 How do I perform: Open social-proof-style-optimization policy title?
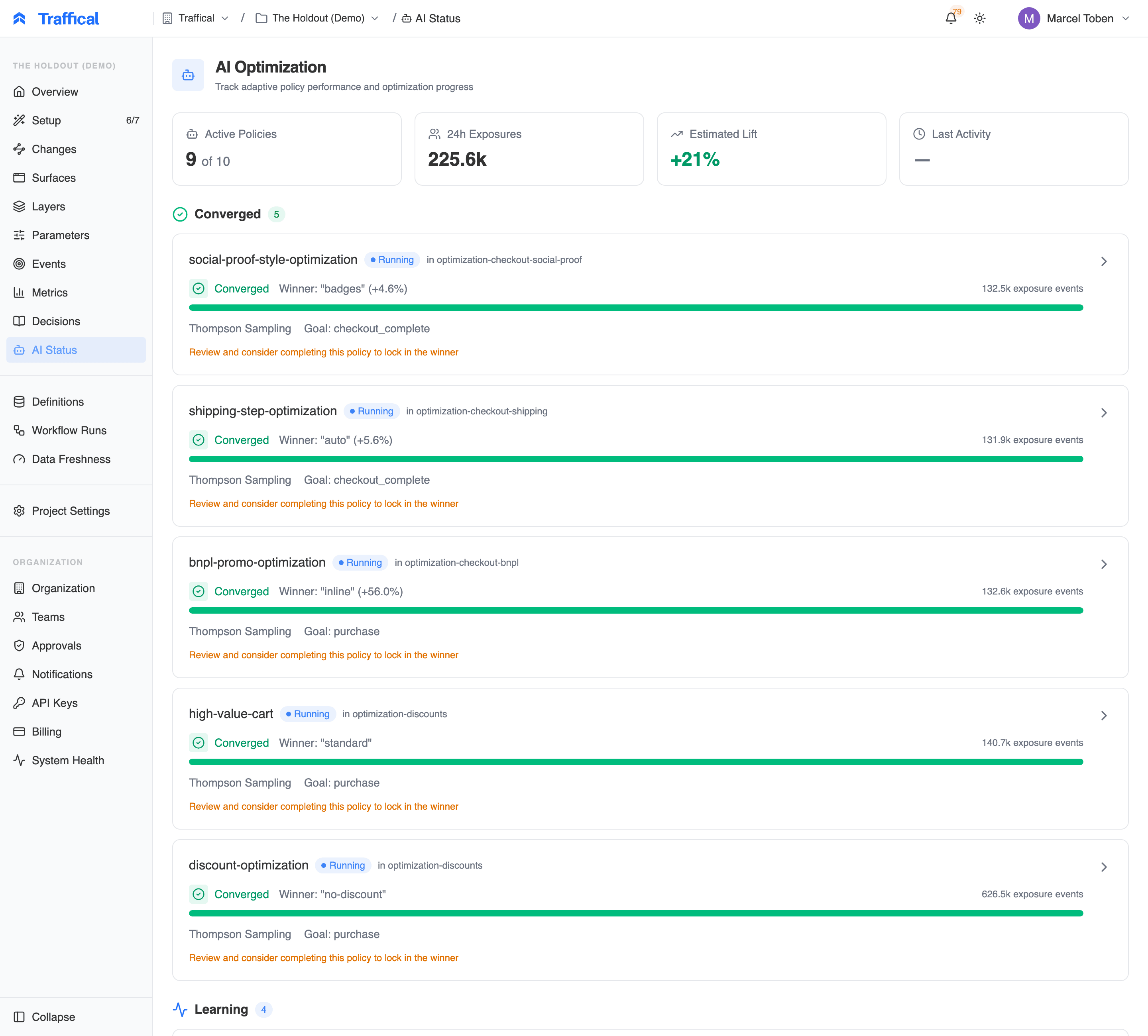tap(273, 259)
